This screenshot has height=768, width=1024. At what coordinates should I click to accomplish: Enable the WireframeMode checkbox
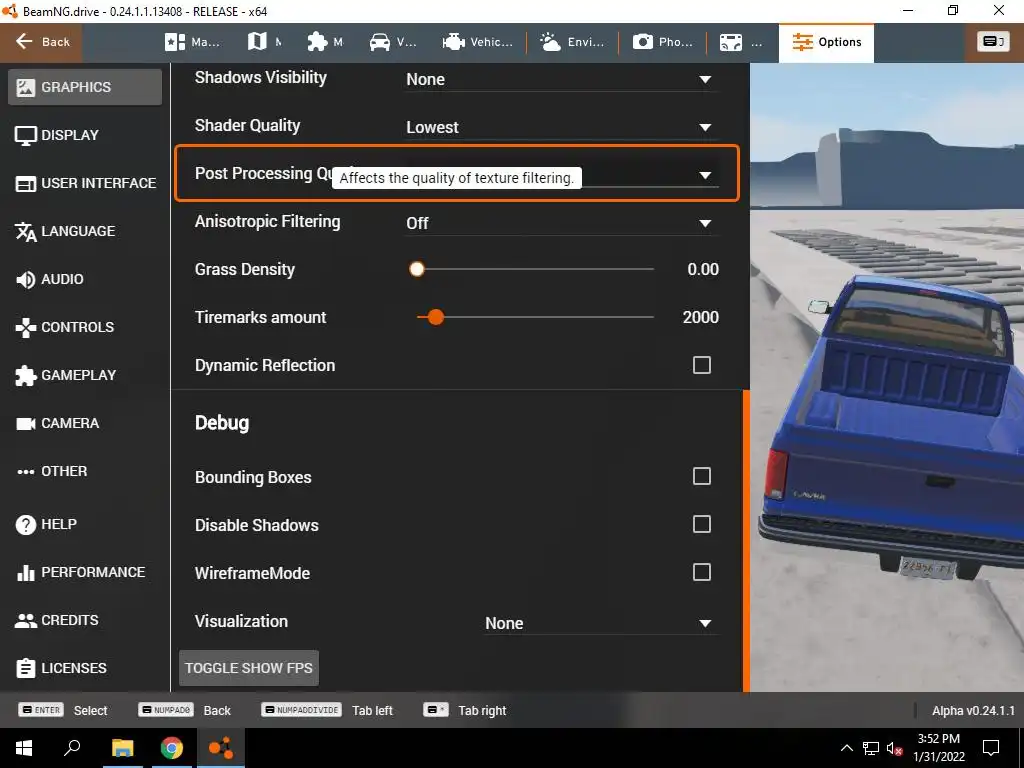click(701, 573)
